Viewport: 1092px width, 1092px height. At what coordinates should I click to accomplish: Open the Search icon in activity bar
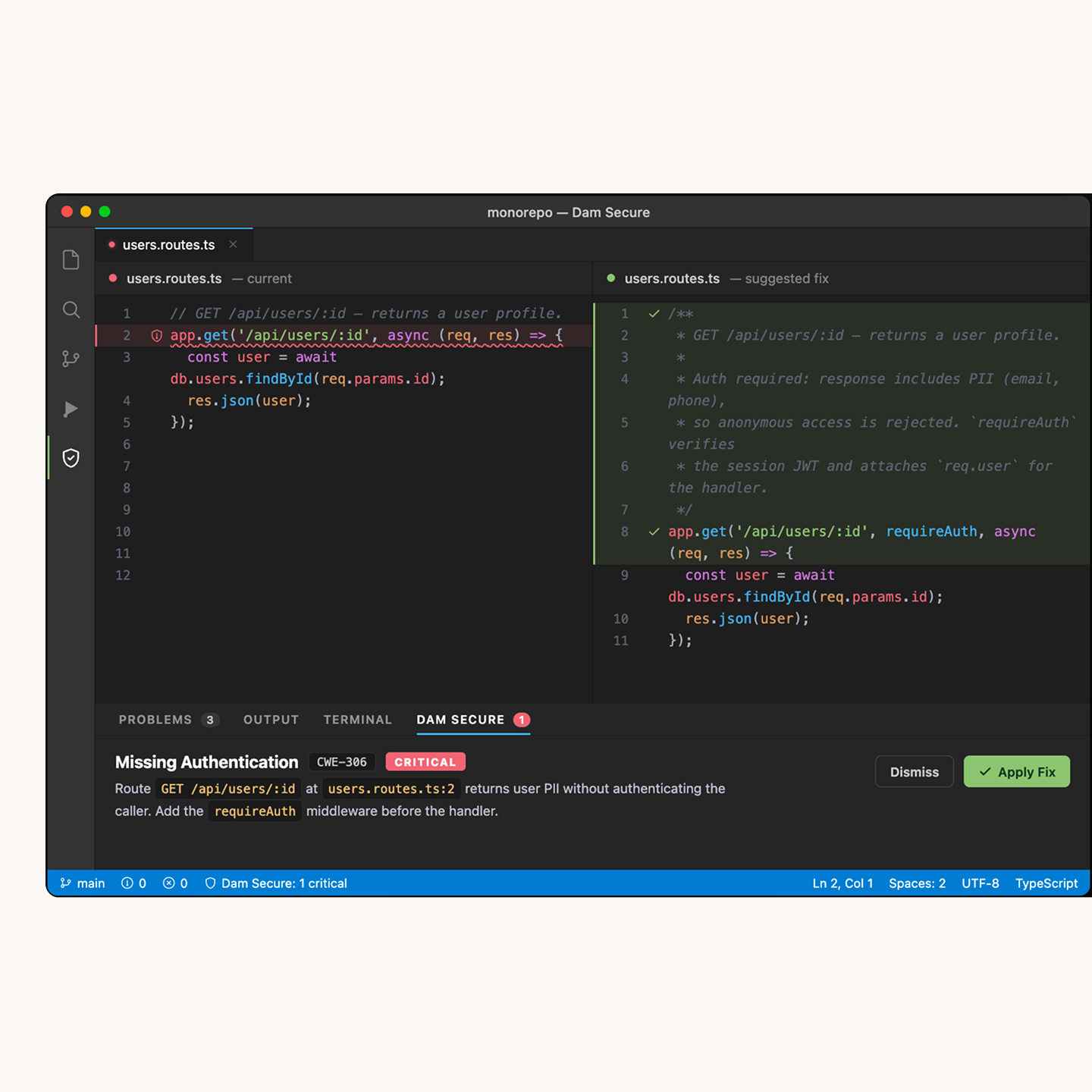71,309
